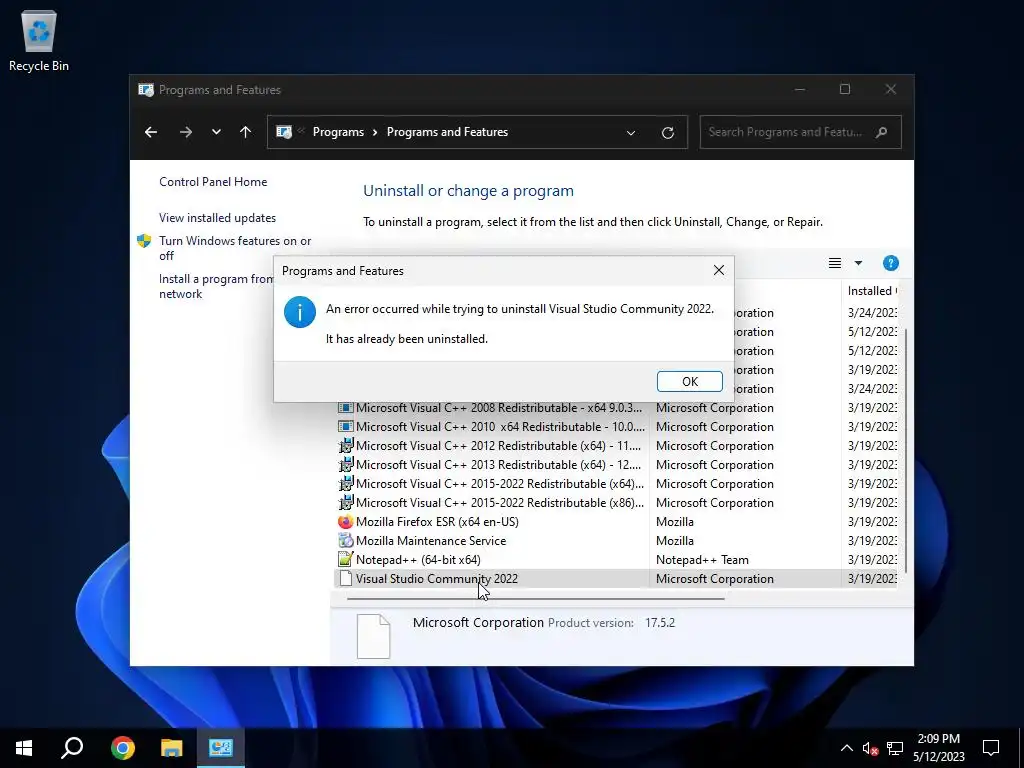Open View installed updates link
The width and height of the screenshot is (1024, 768).
pos(217,218)
